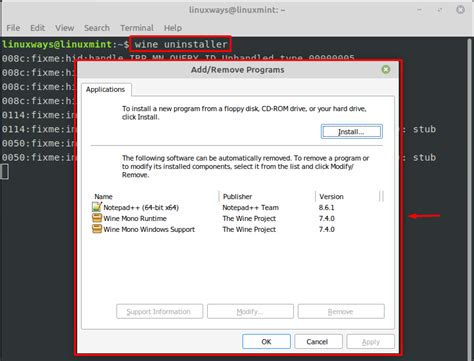Screen dimensions: 474x361
Task: Select Wine Mono Windows Support entry
Action: [x=149, y=229]
